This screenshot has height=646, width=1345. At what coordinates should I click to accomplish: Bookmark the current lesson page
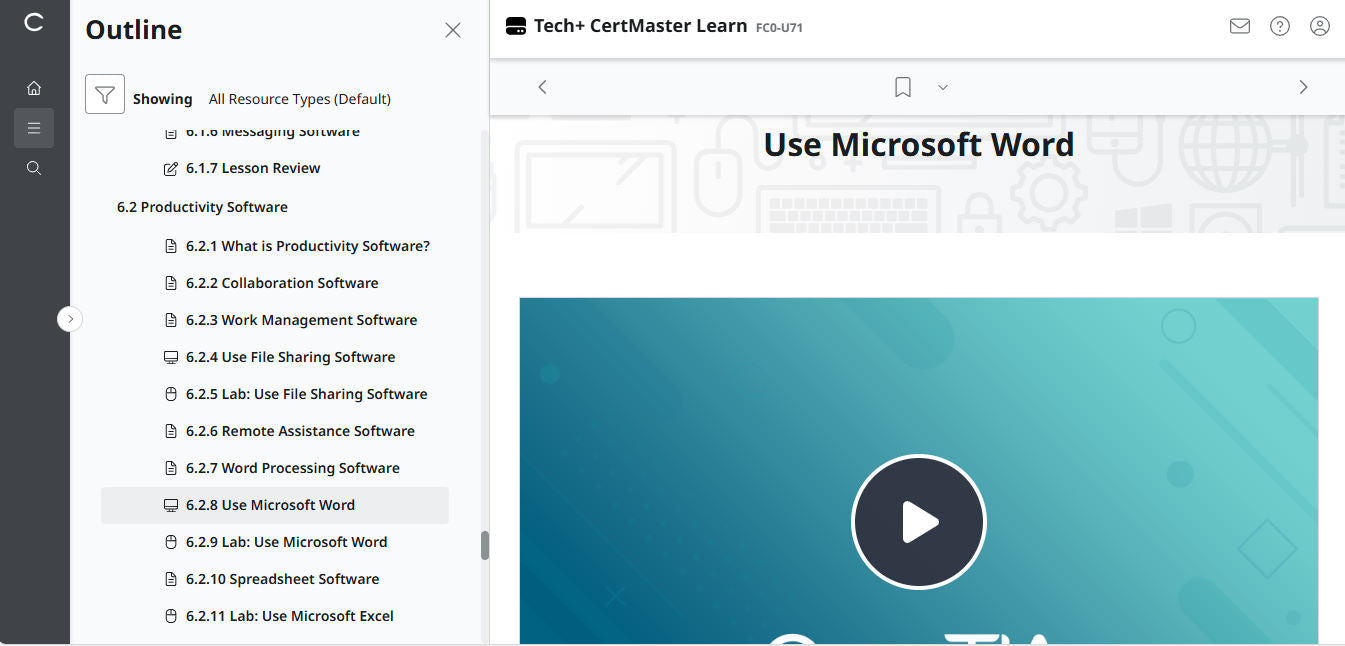coord(902,87)
